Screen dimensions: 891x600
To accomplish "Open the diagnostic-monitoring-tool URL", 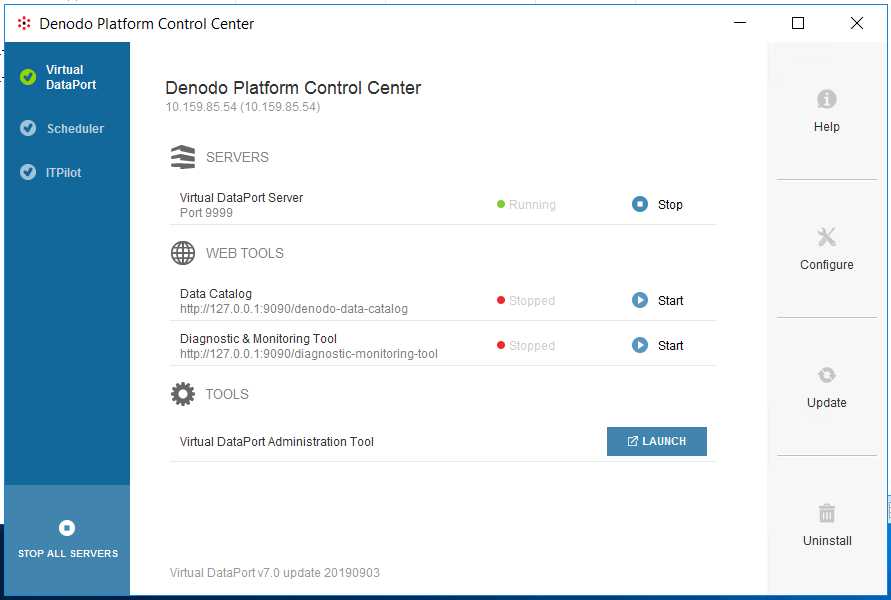I will click(309, 354).
